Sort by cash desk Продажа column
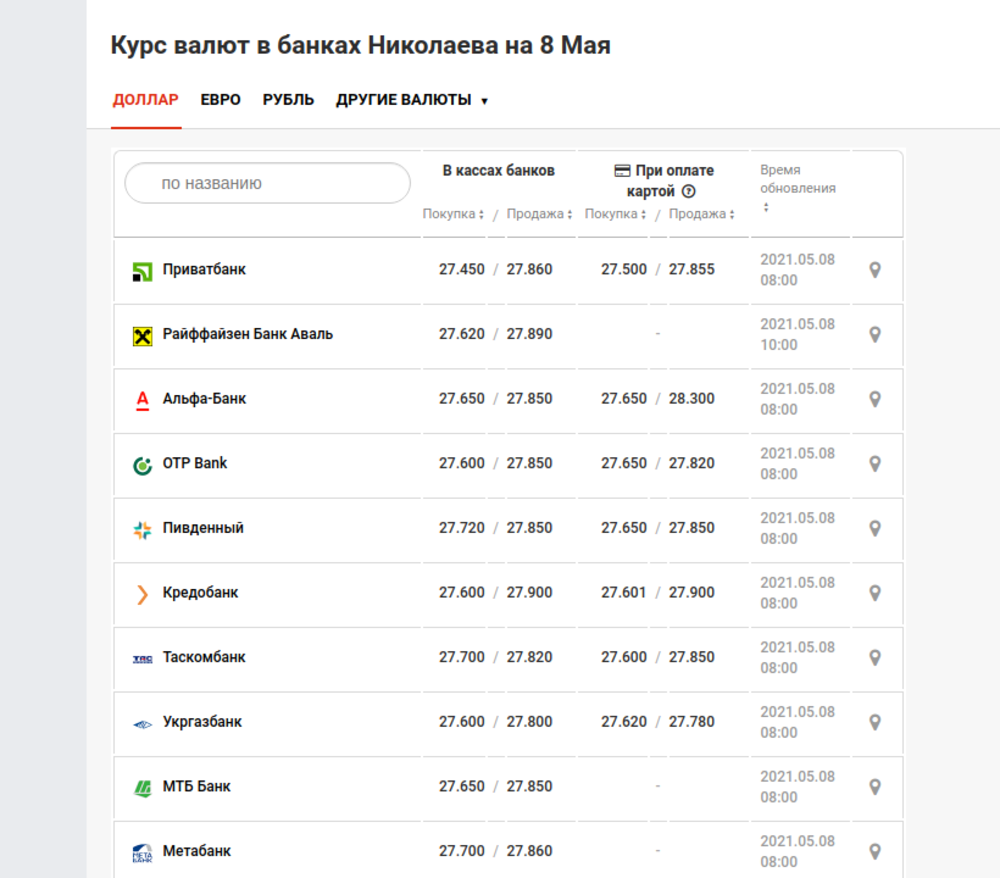The height and width of the screenshot is (878, 1000). tap(539, 214)
